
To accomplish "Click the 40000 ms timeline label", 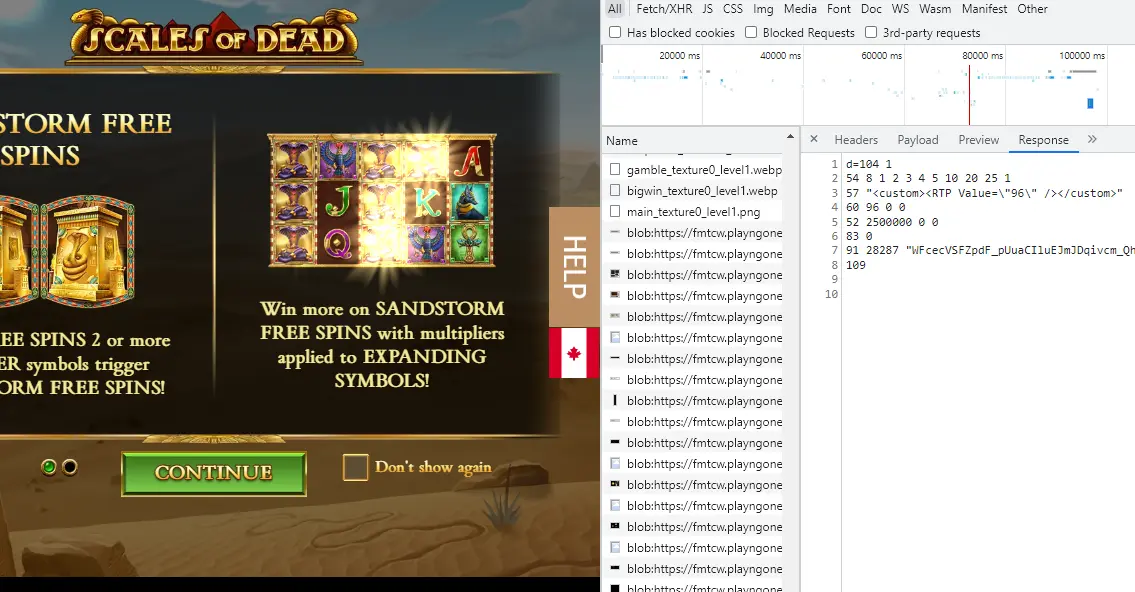I will 780,55.
